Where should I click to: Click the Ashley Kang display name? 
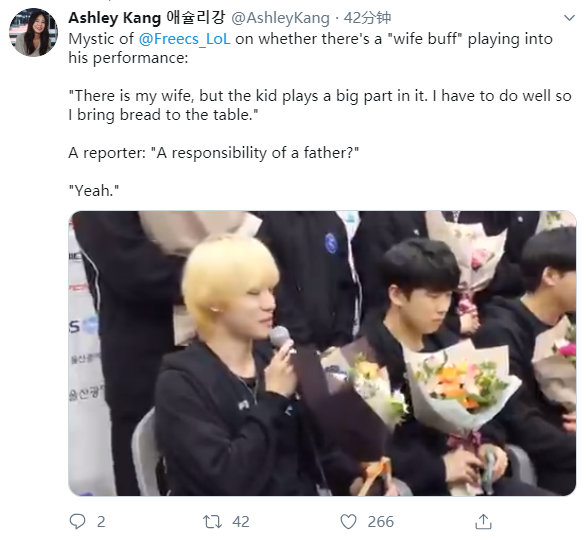tap(115, 18)
